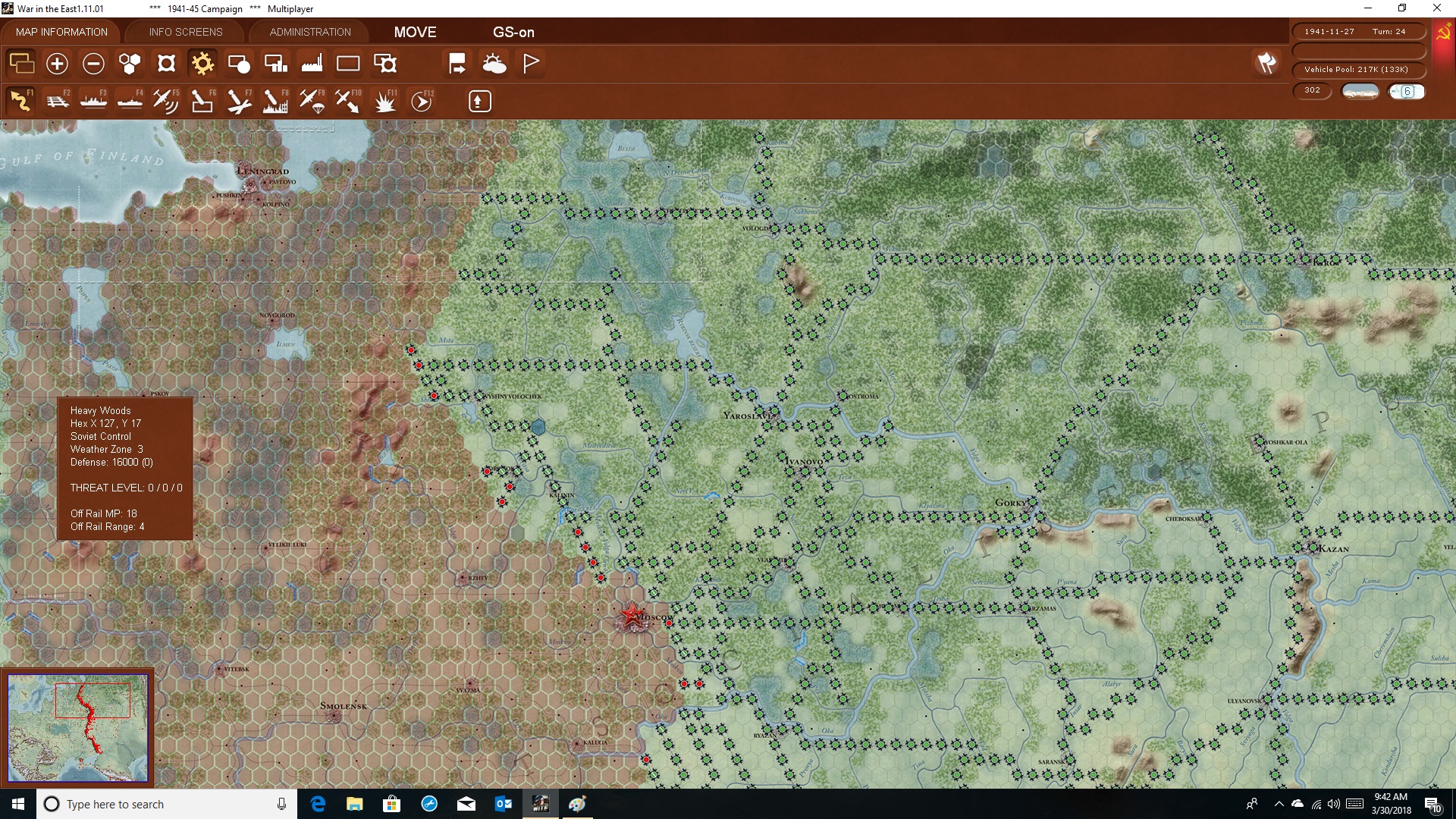
Task: Click the pennant flag outline icon
Action: point(531,64)
